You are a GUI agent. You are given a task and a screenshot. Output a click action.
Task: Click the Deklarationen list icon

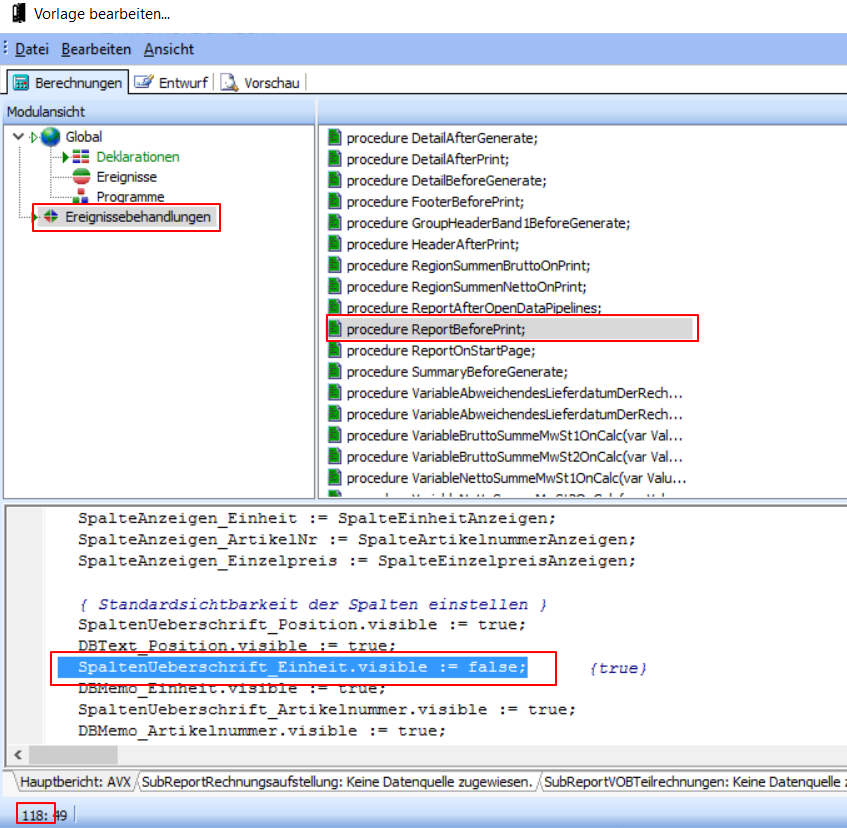point(80,157)
